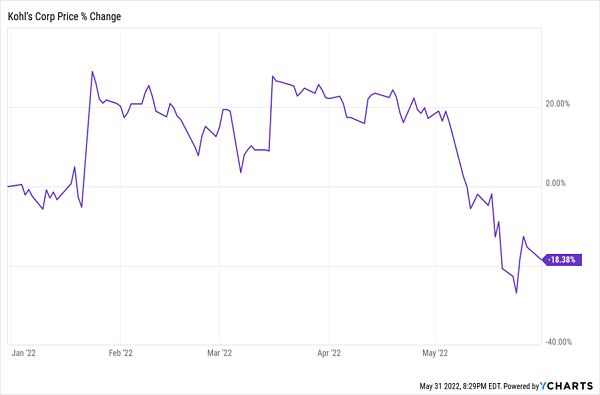Click the 0.00% y-axis label
The width and height of the screenshot is (600, 395).
tap(556, 183)
